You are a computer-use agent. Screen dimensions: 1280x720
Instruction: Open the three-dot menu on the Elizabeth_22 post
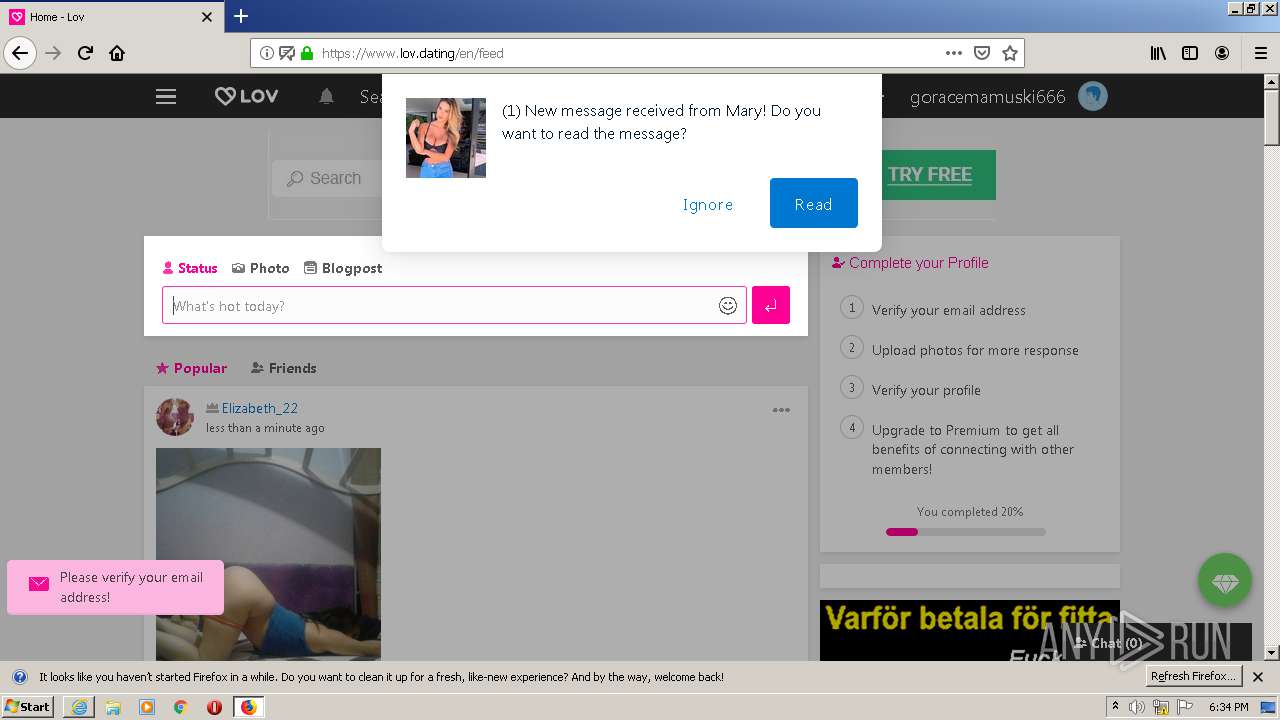click(781, 410)
